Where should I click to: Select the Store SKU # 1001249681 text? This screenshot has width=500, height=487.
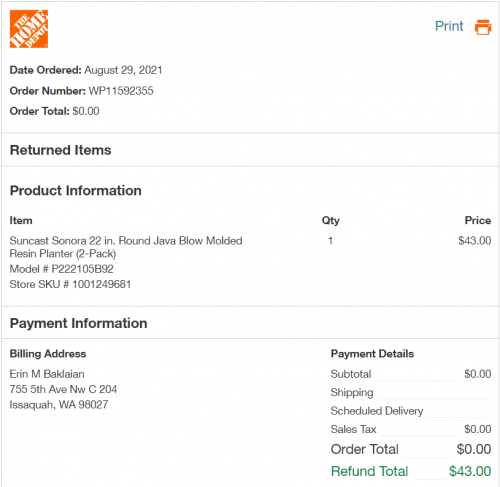point(70,284)
